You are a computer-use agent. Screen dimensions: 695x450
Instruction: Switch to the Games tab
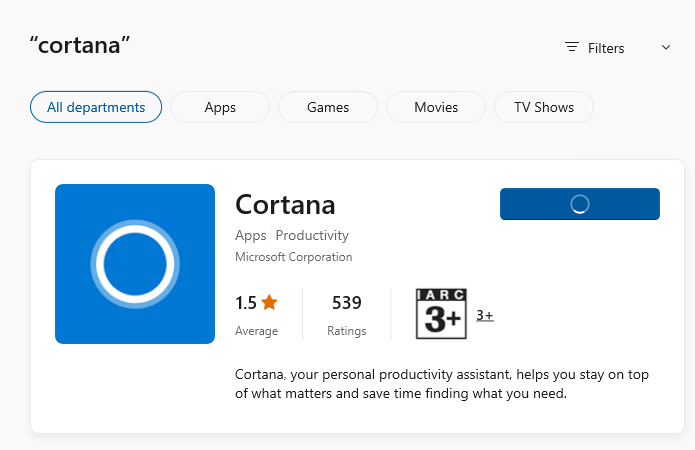[x=328, y=107]
